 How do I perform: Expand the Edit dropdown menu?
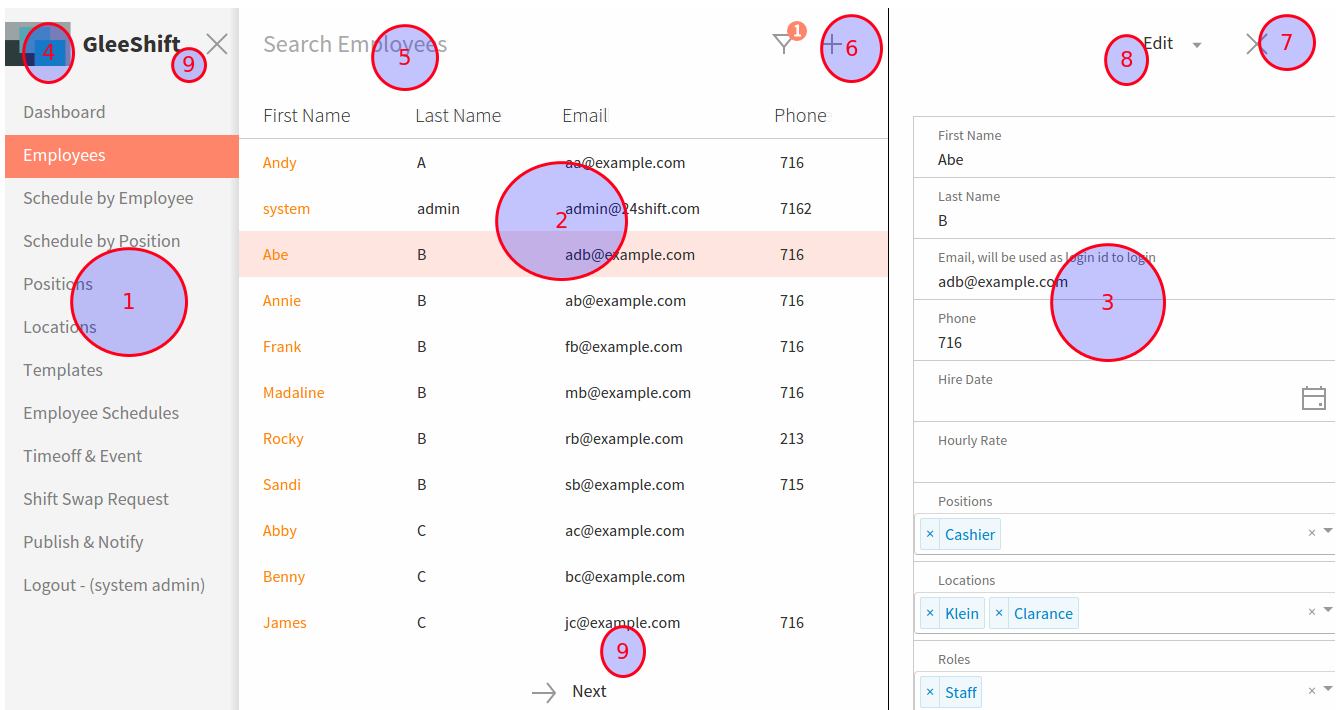tap(1197, 45)
